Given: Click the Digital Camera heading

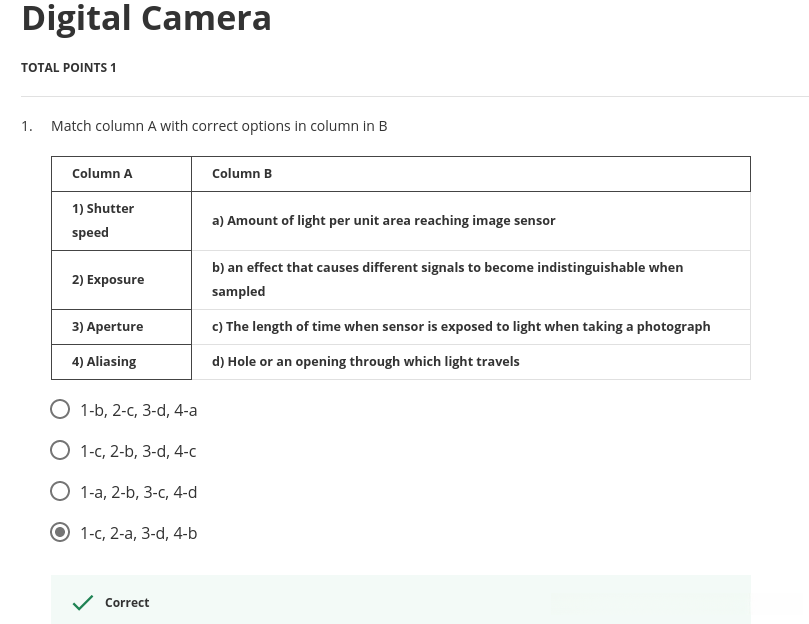Looking at the screenshot, I should coord(146,18).
